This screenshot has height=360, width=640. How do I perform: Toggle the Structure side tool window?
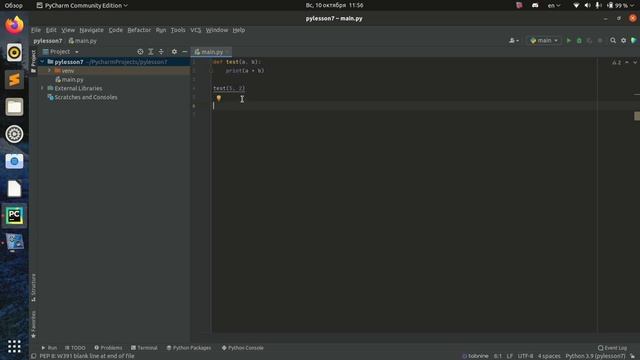coord(33,288)
